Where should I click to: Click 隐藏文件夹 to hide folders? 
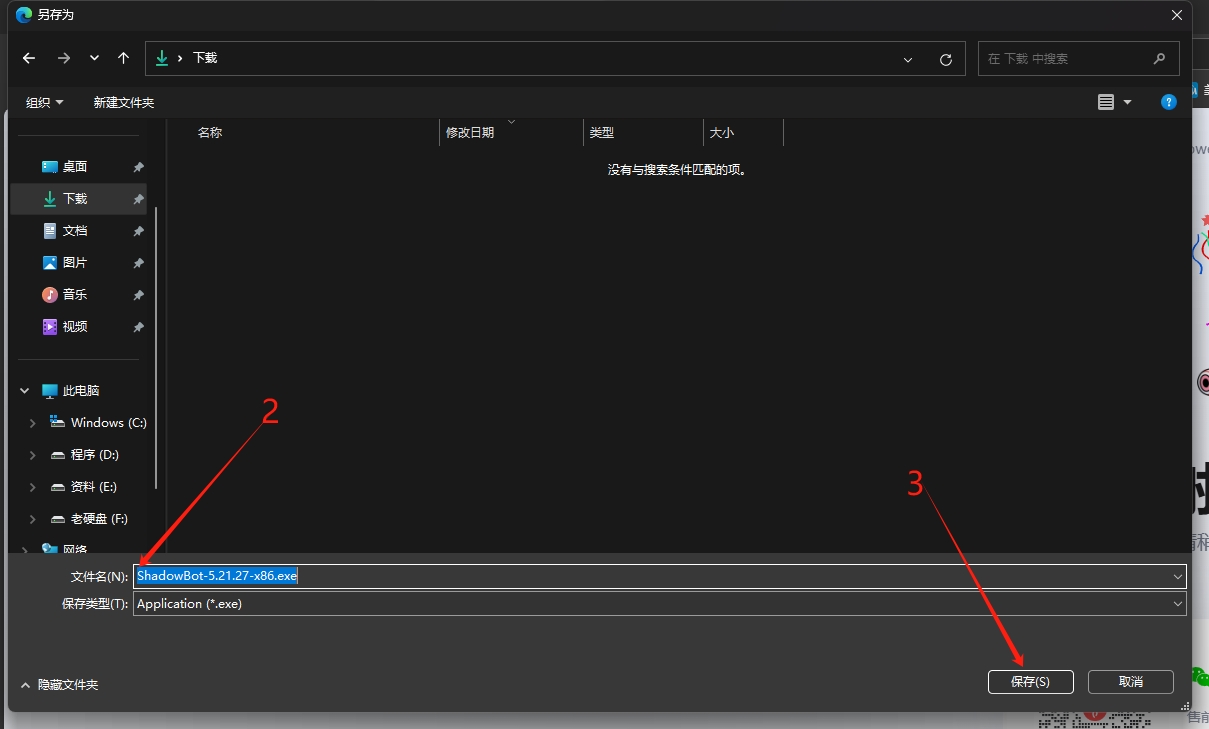point(59,685)
